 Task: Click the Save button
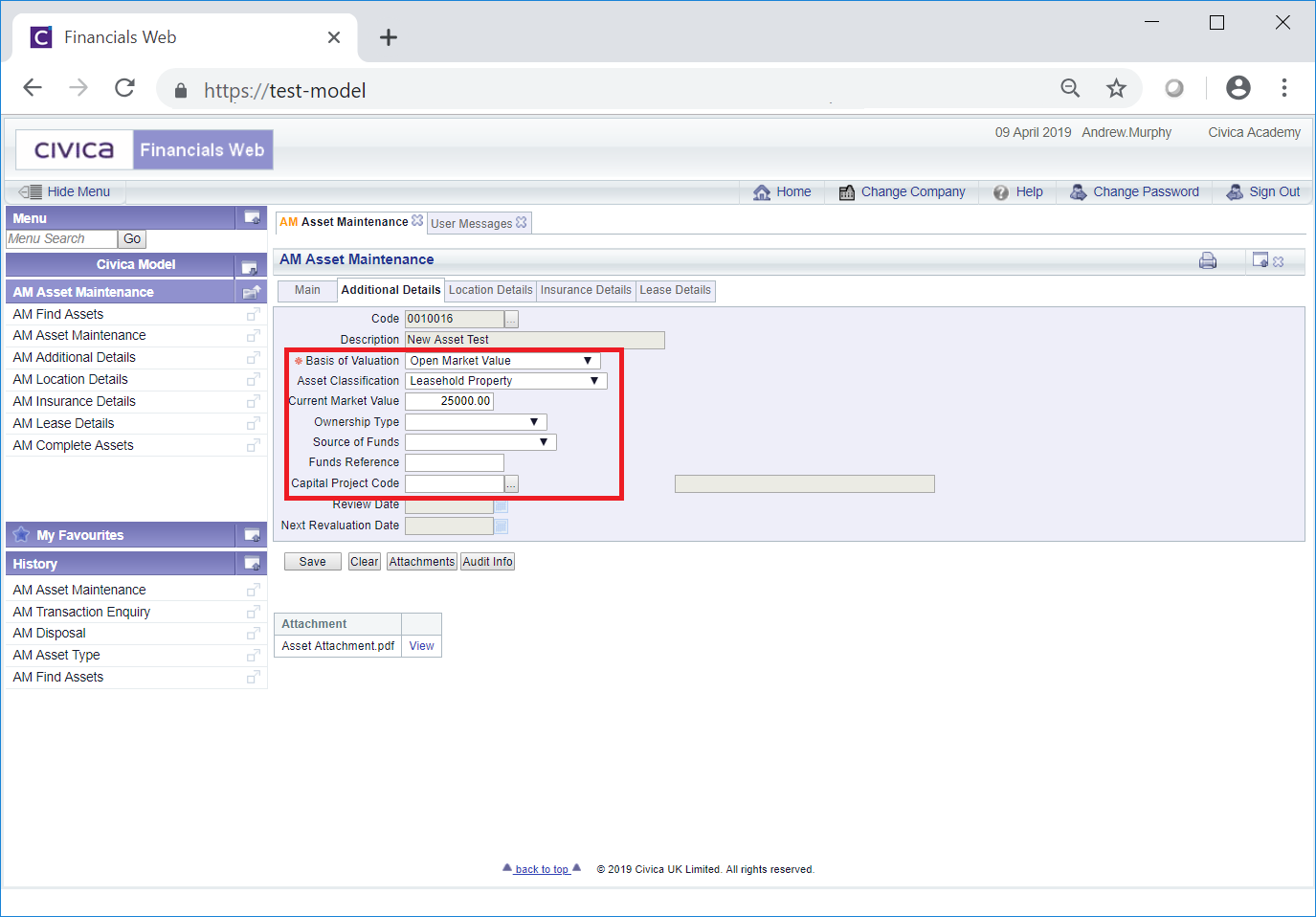pyautogui.click(x=312, y=562)
